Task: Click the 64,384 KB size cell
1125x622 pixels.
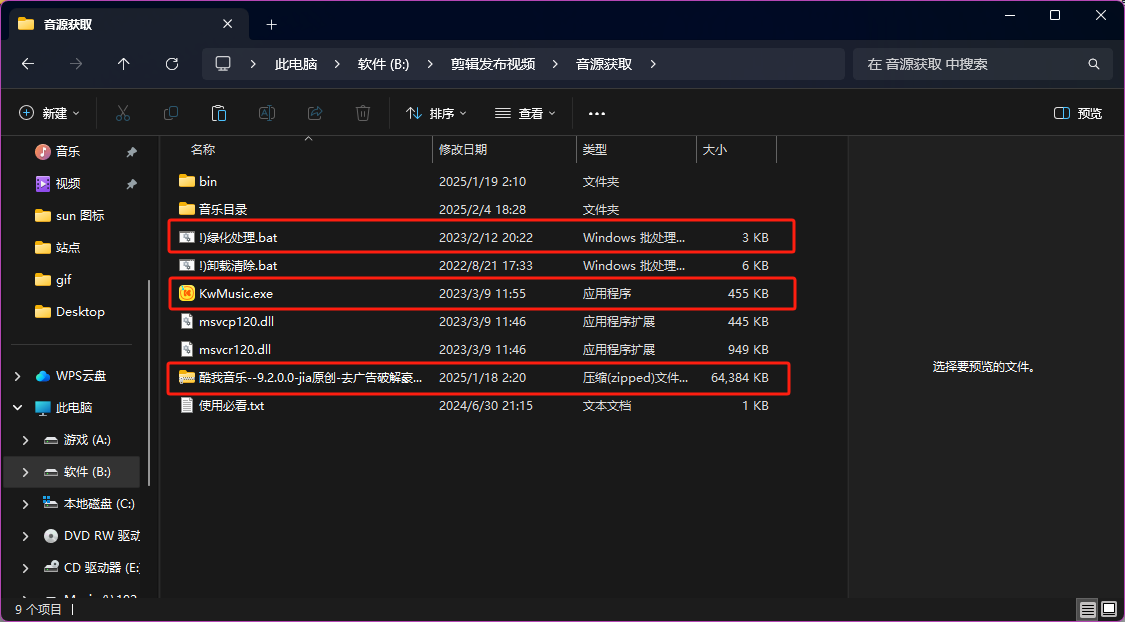Action: pos(740,377)
